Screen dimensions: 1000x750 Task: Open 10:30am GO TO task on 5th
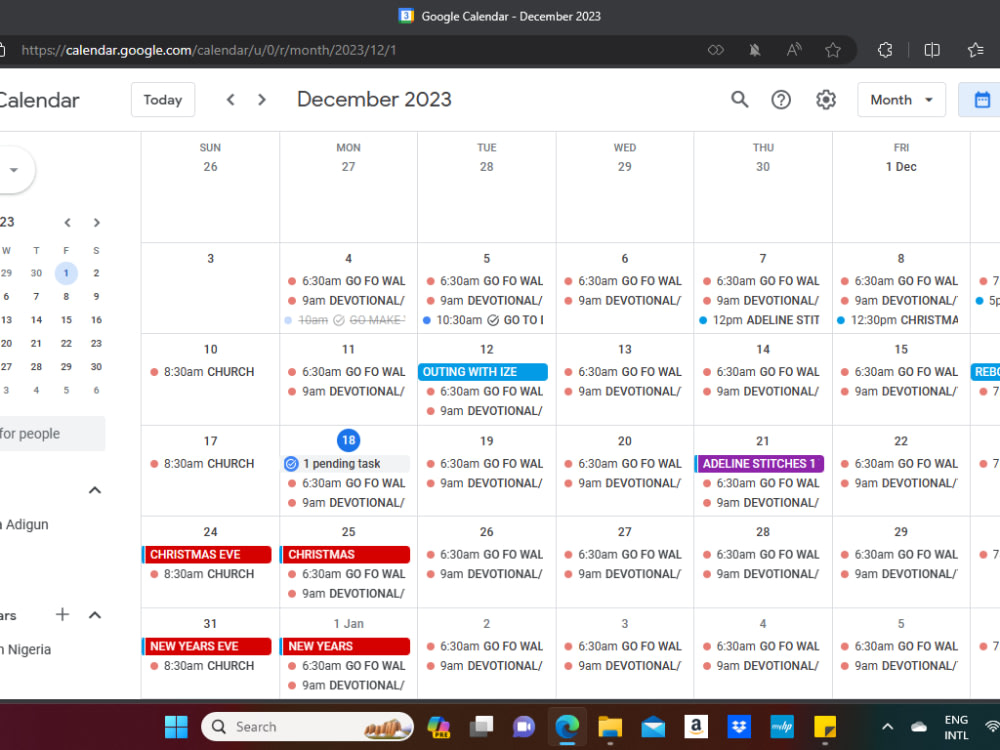pos(483,320)
